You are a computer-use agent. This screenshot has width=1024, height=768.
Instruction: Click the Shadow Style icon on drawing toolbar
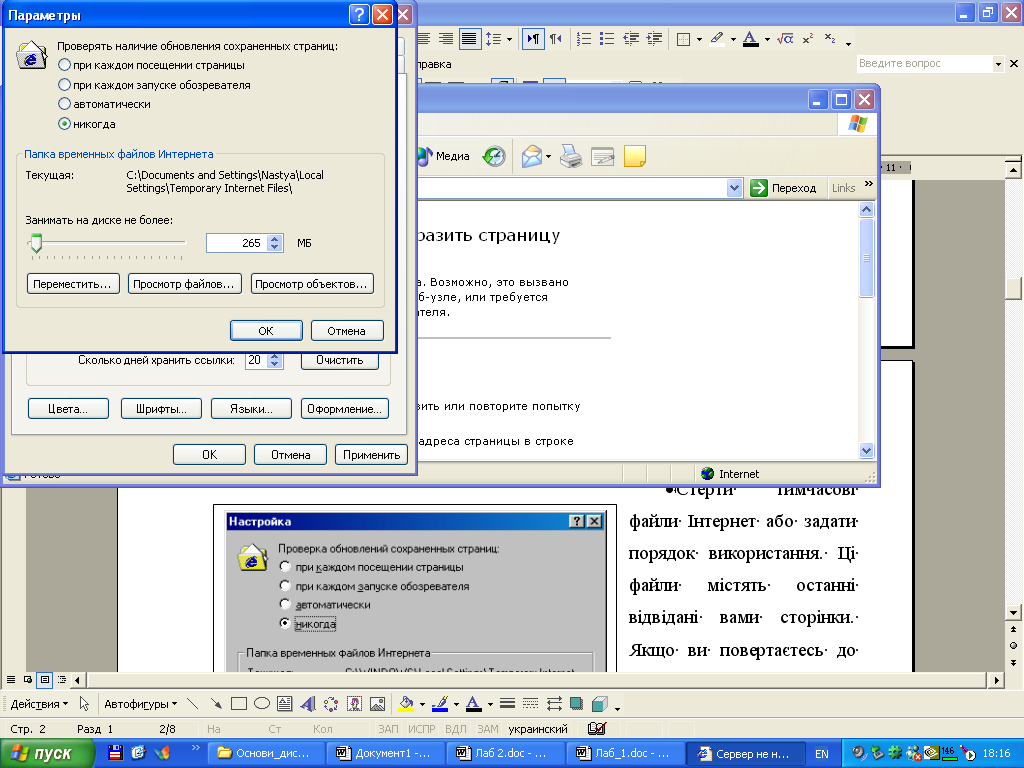coord(576,703)
